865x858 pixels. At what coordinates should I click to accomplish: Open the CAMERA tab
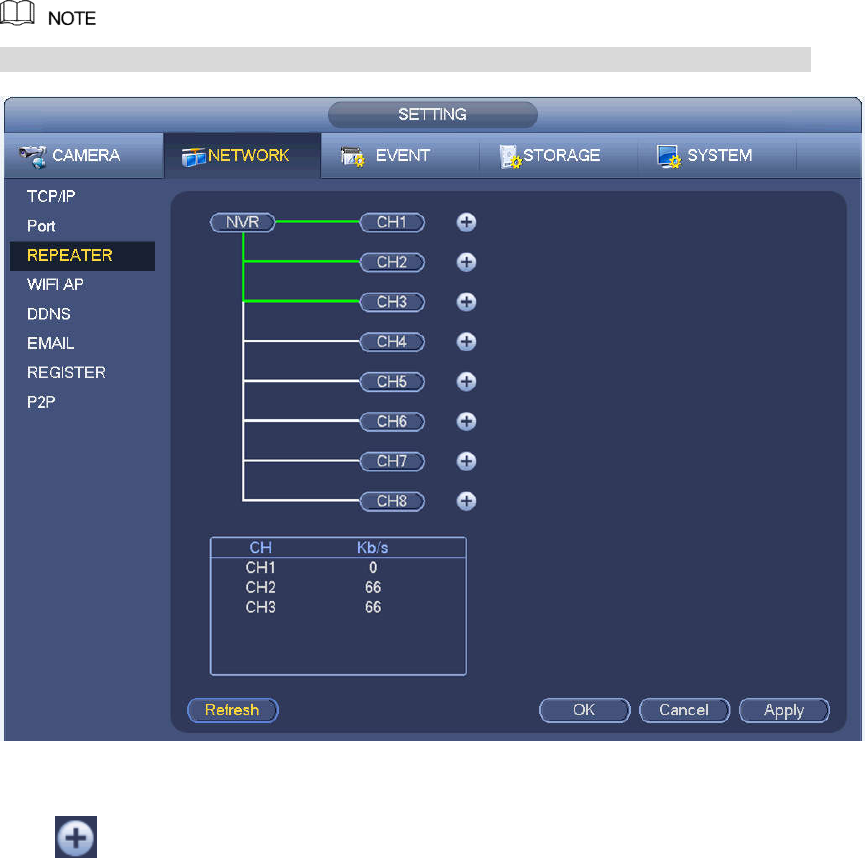(x=84, y=156)
